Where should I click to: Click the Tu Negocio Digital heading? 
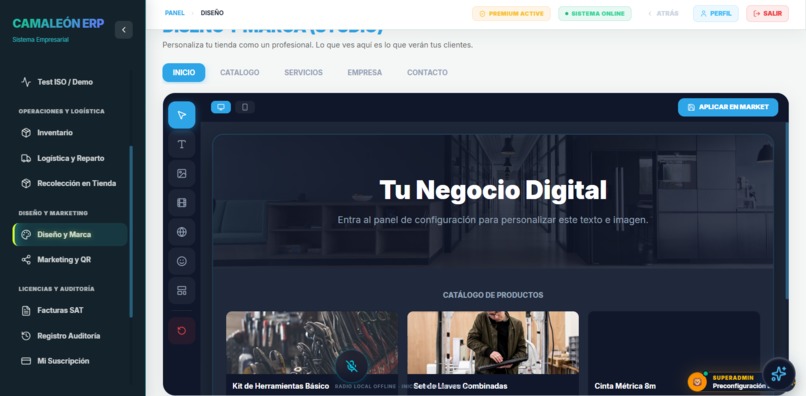click(x=493, y=190)
